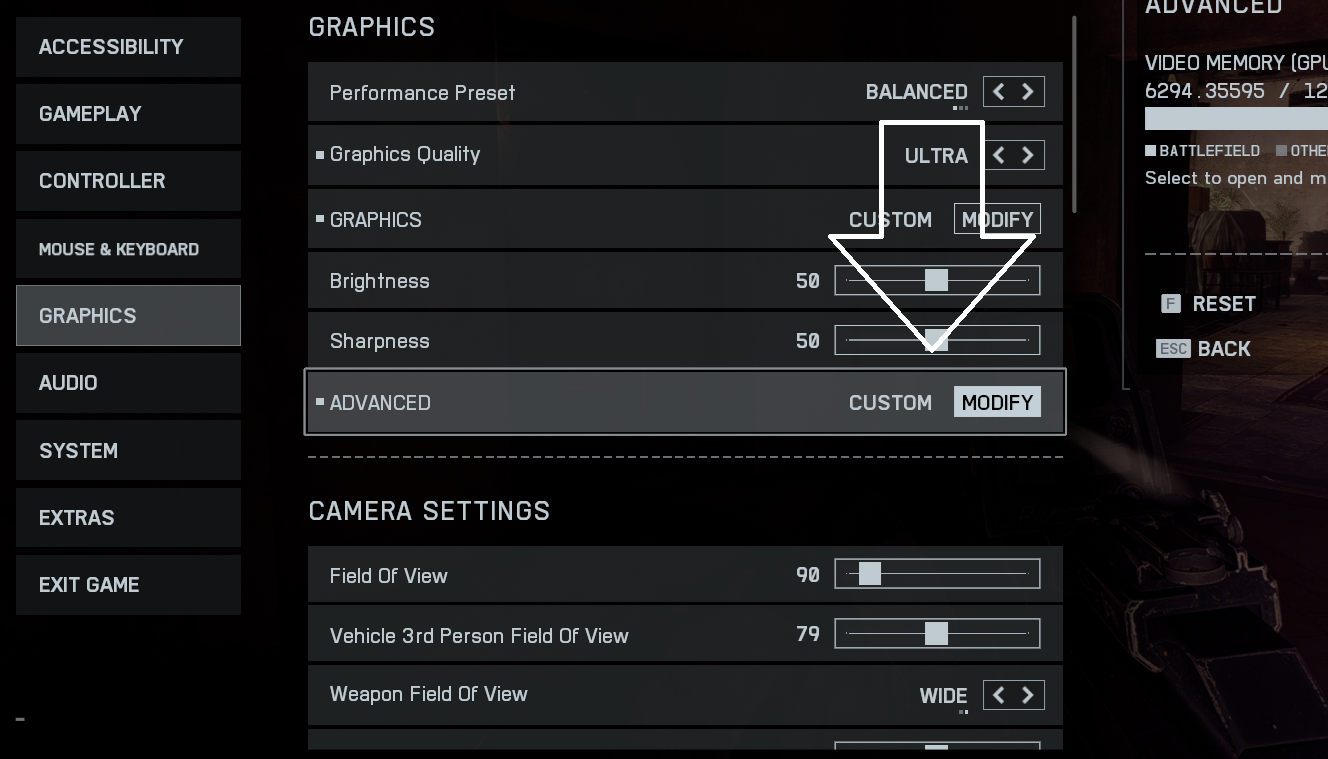Screen dimensions: 1328x759
Task: Click Graphics Quality right arrow
Action: point(1028,155)
